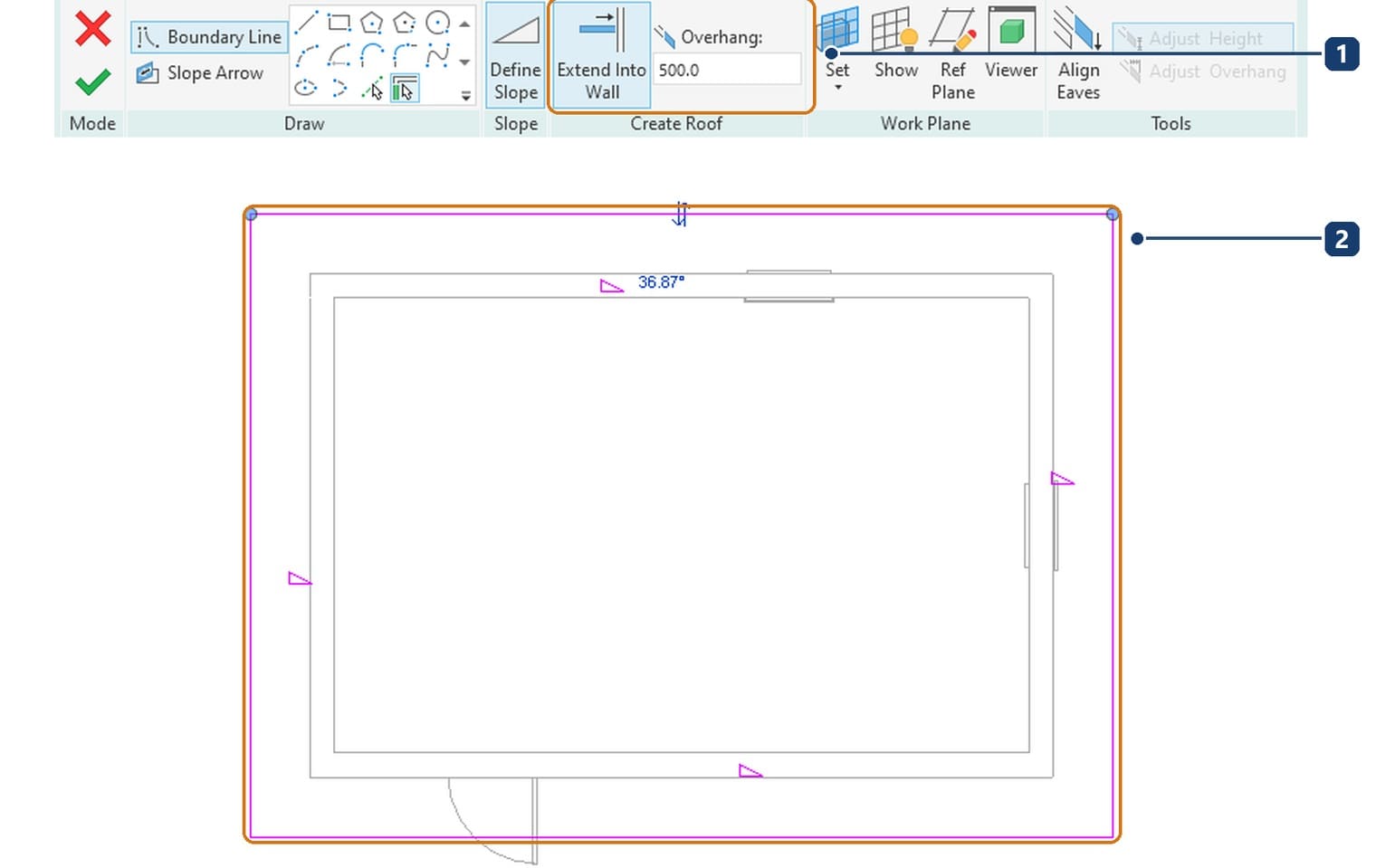Activate the Slope Arrow tool
The image size is (1376, 868).
coord(199,73)
